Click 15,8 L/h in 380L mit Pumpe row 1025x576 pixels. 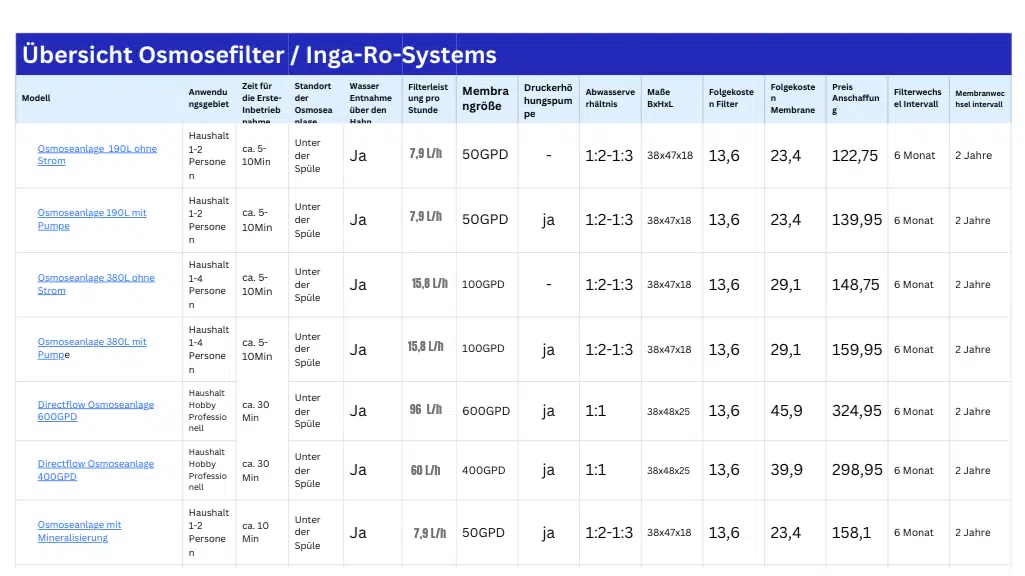pos(426,347)
